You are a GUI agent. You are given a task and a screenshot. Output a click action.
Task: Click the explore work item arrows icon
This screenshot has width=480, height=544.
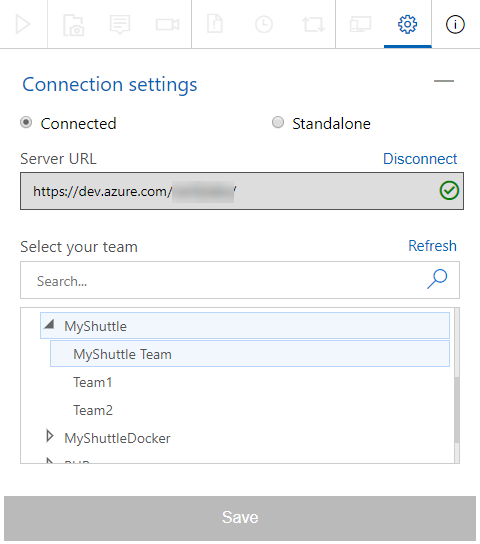(x=313, y=24)
